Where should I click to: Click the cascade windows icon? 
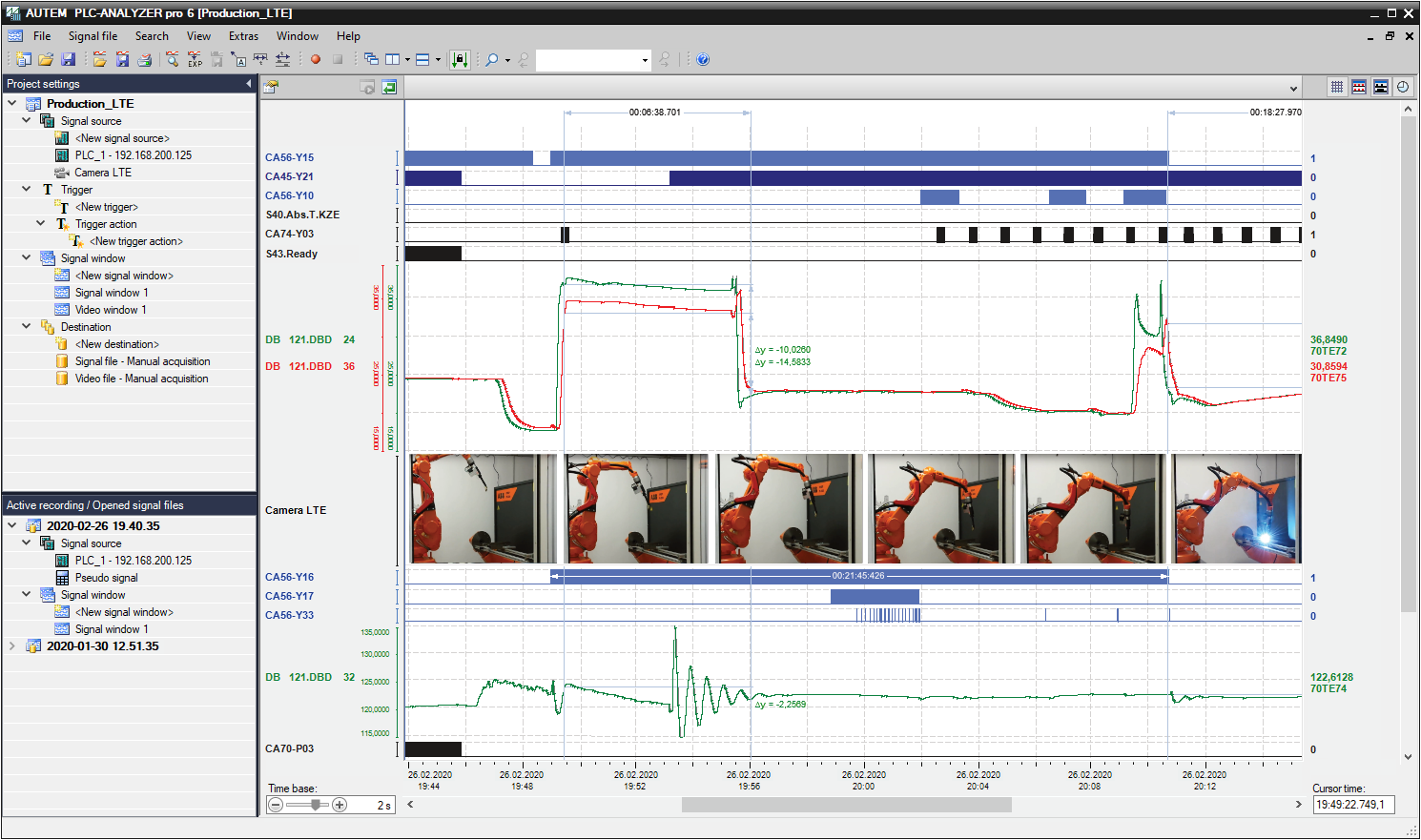click(371, 59)
